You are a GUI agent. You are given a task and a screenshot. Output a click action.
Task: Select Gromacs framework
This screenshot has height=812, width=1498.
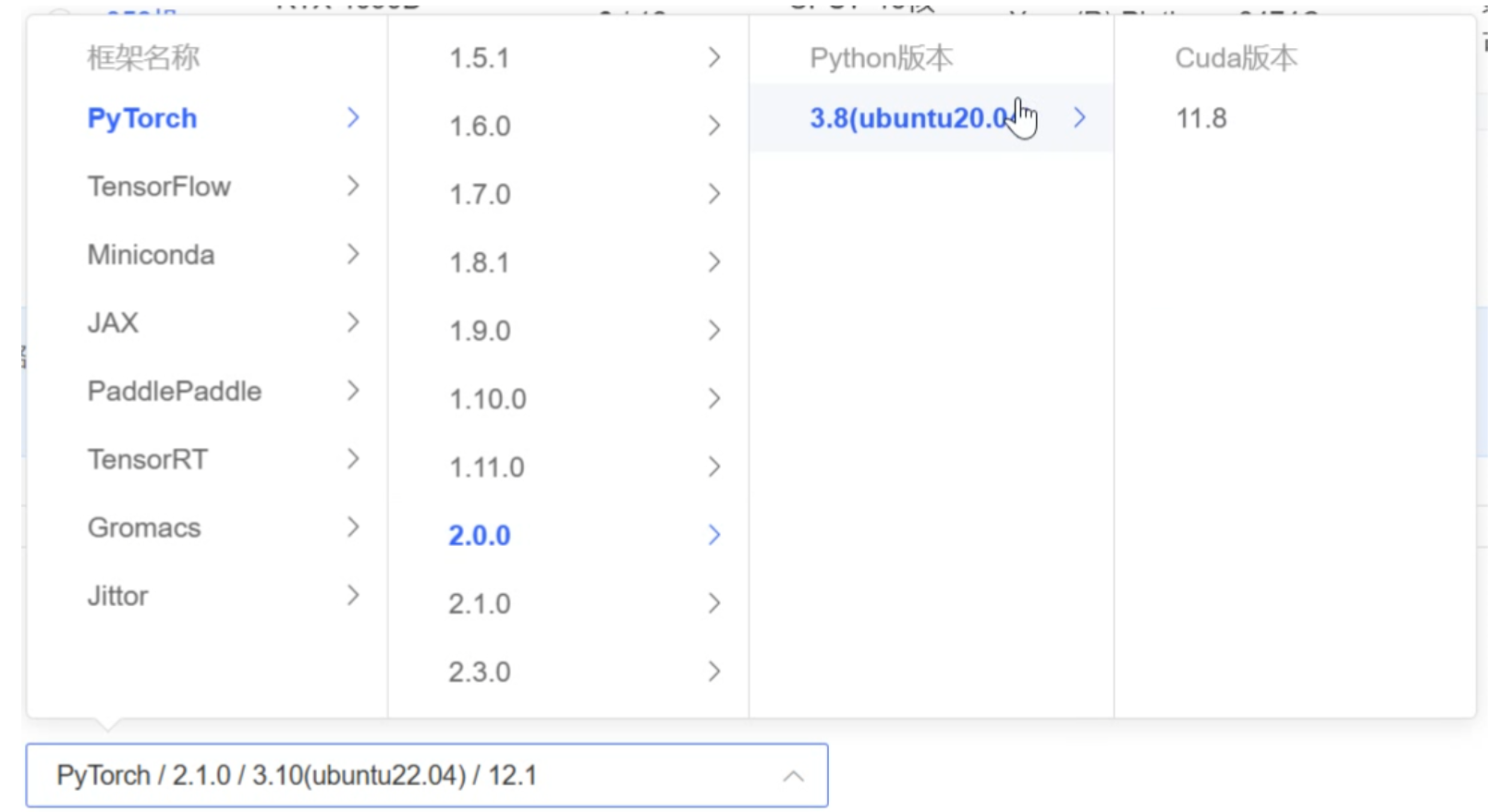click(143, 527)
